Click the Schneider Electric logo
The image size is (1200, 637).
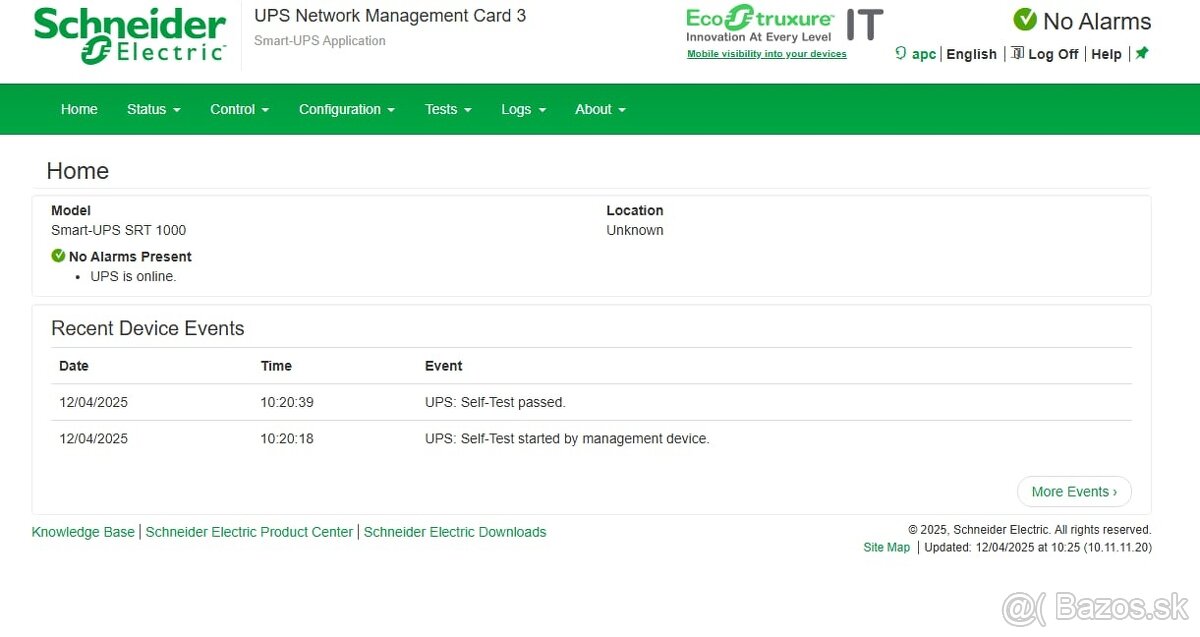point(130,36)
